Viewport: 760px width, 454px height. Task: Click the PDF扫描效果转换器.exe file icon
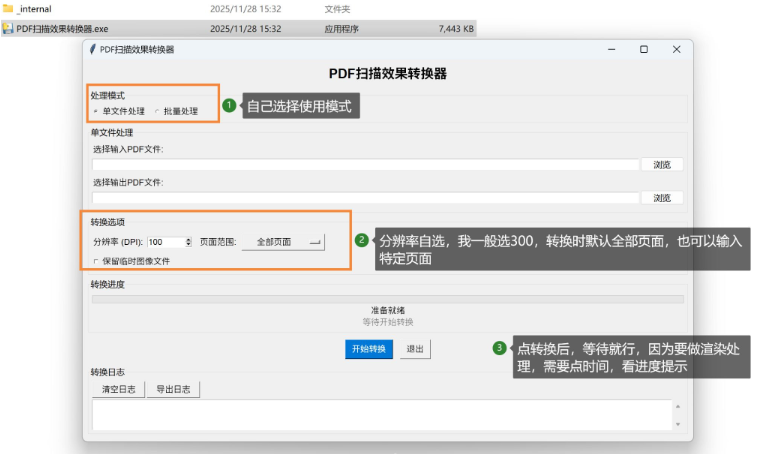tap(8, 29)
